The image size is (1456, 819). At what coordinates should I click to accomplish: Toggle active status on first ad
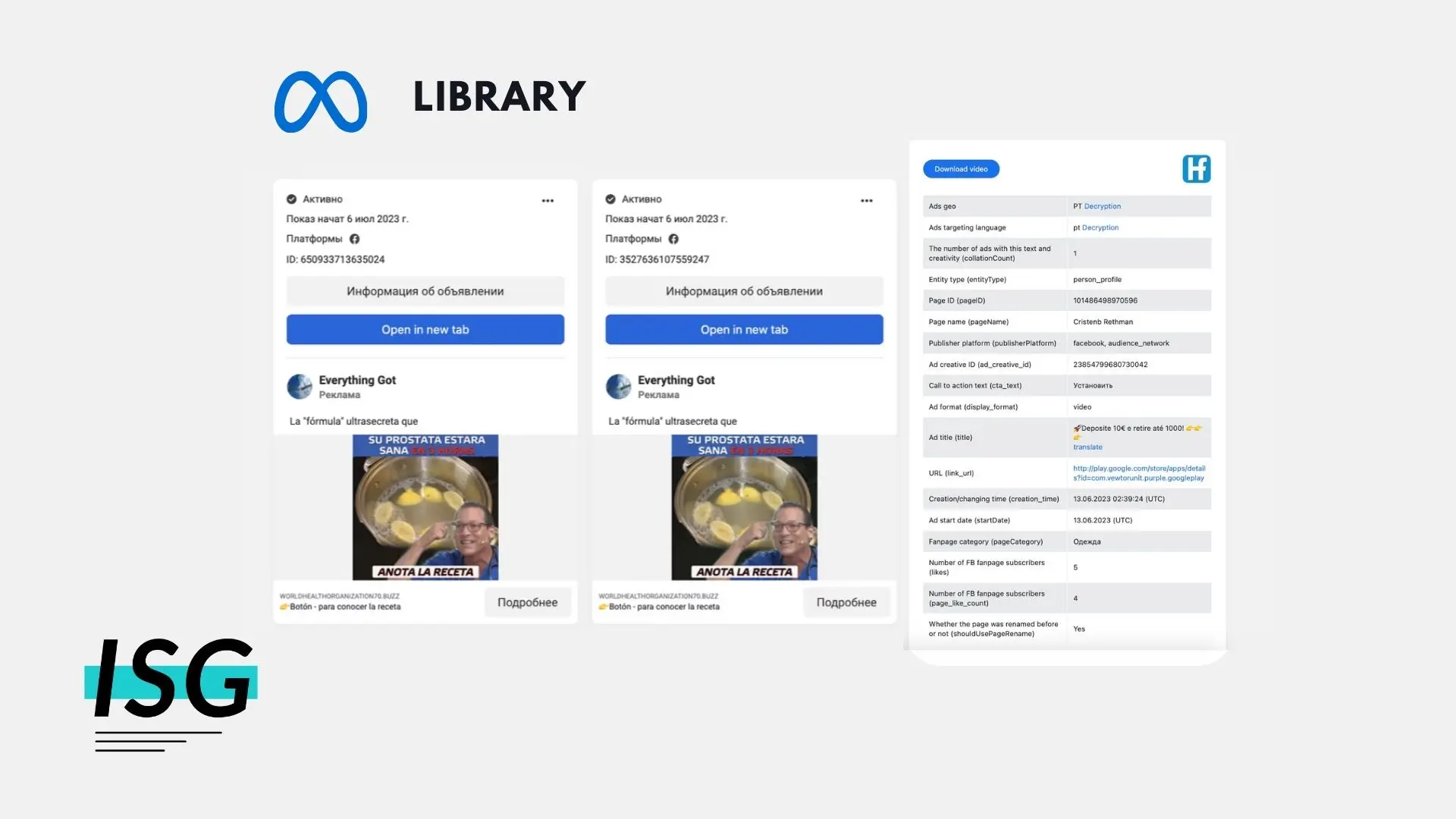coord(294,199)
